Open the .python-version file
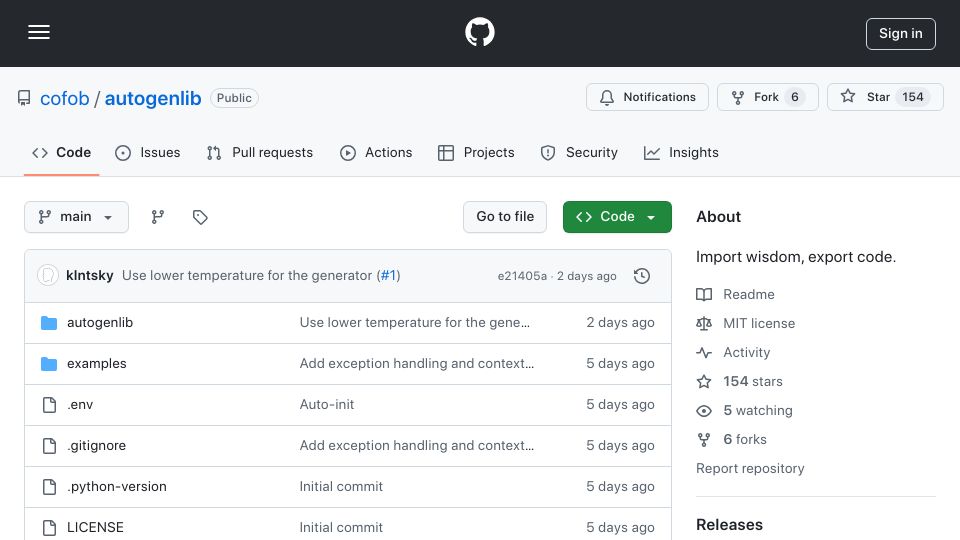The height and width of the screenshot is (540, 960). pyautogui.click(x=116, y=487)
